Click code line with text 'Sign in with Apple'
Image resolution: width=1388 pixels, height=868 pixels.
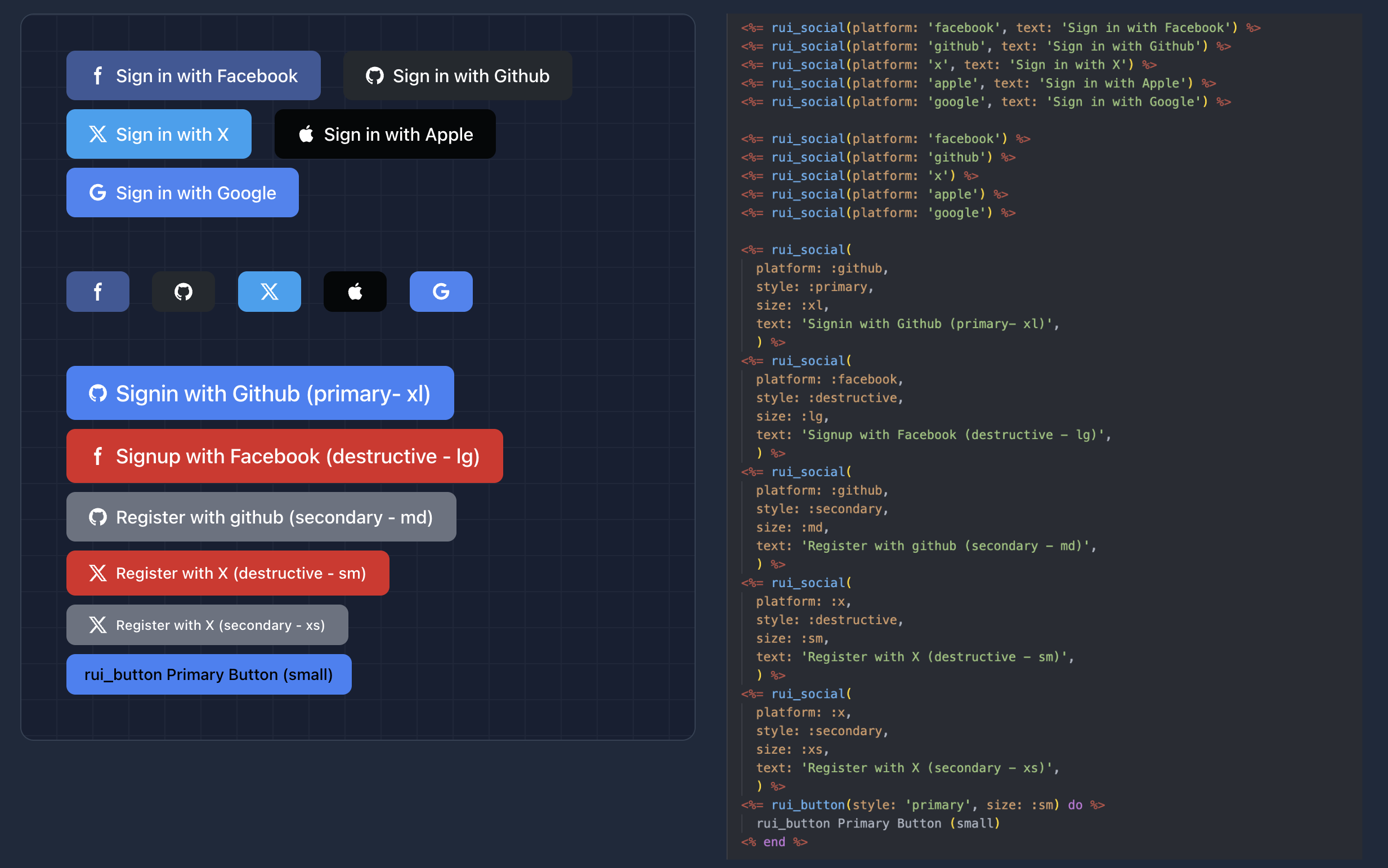pos(978,83)
